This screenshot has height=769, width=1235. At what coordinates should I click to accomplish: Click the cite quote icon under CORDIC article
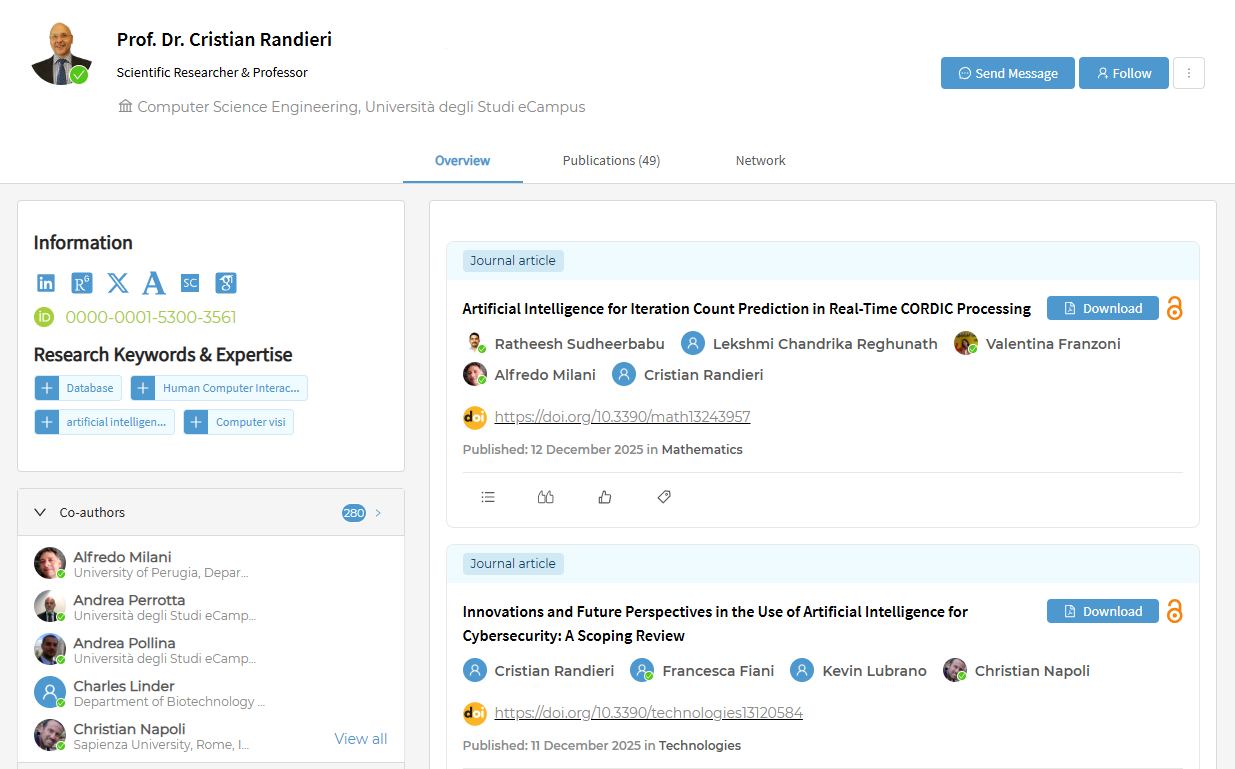(x=546, y=497)
